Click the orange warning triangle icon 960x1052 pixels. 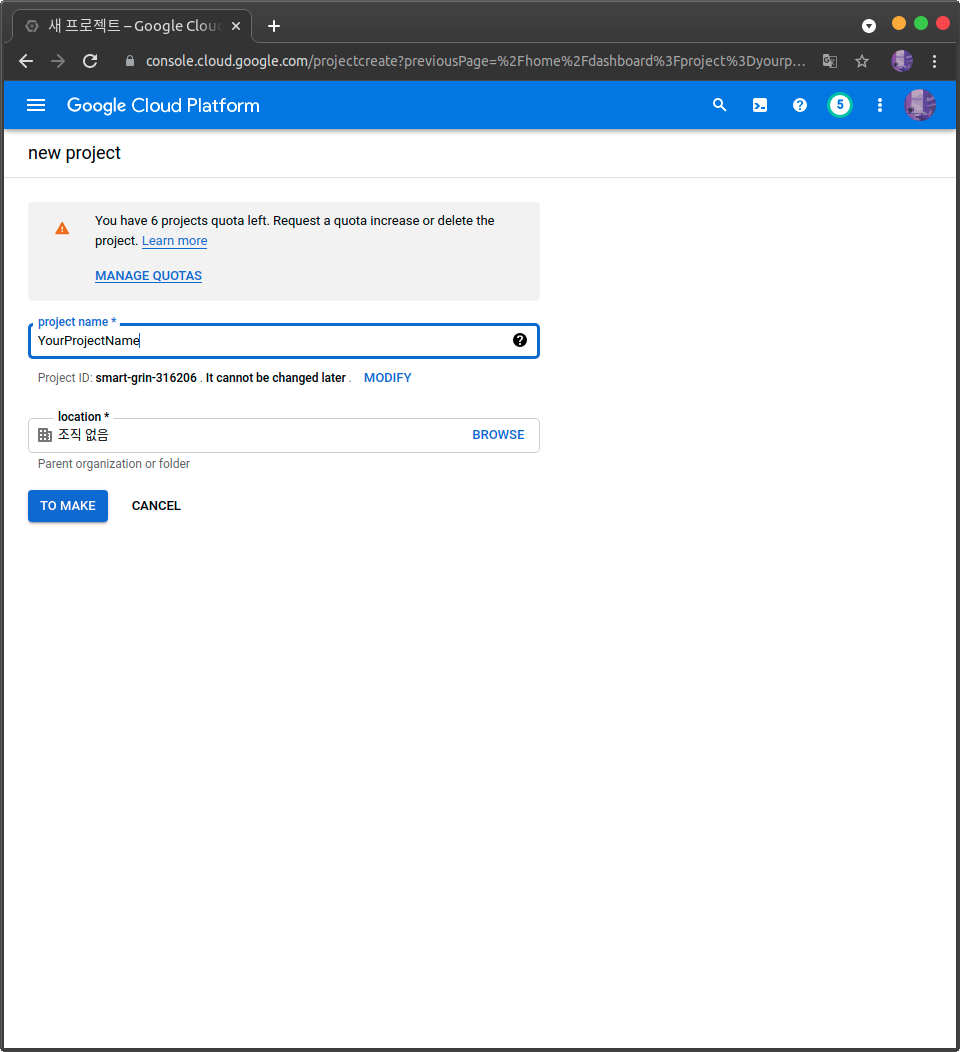pos(62,229)
